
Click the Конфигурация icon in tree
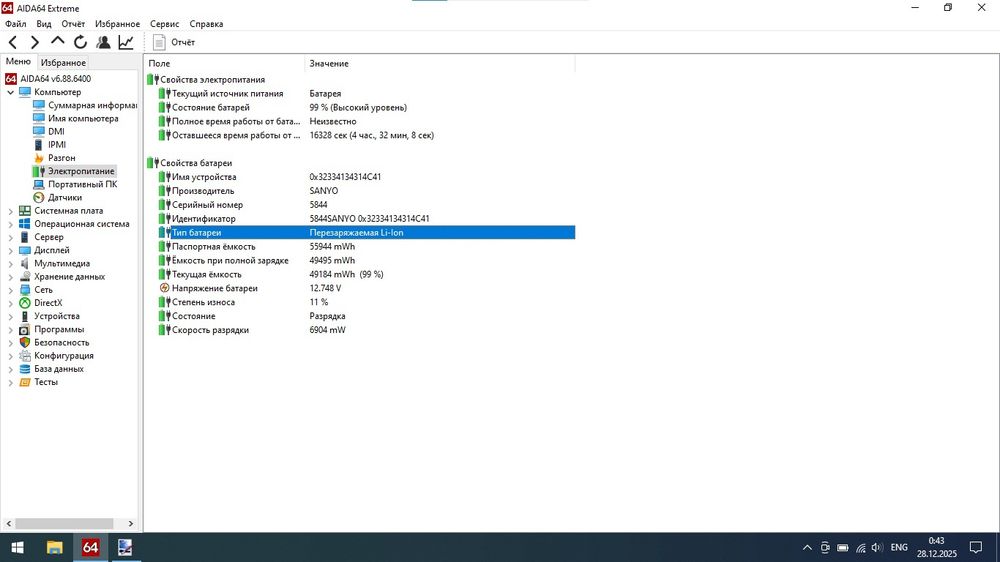[x=25, y=355]
